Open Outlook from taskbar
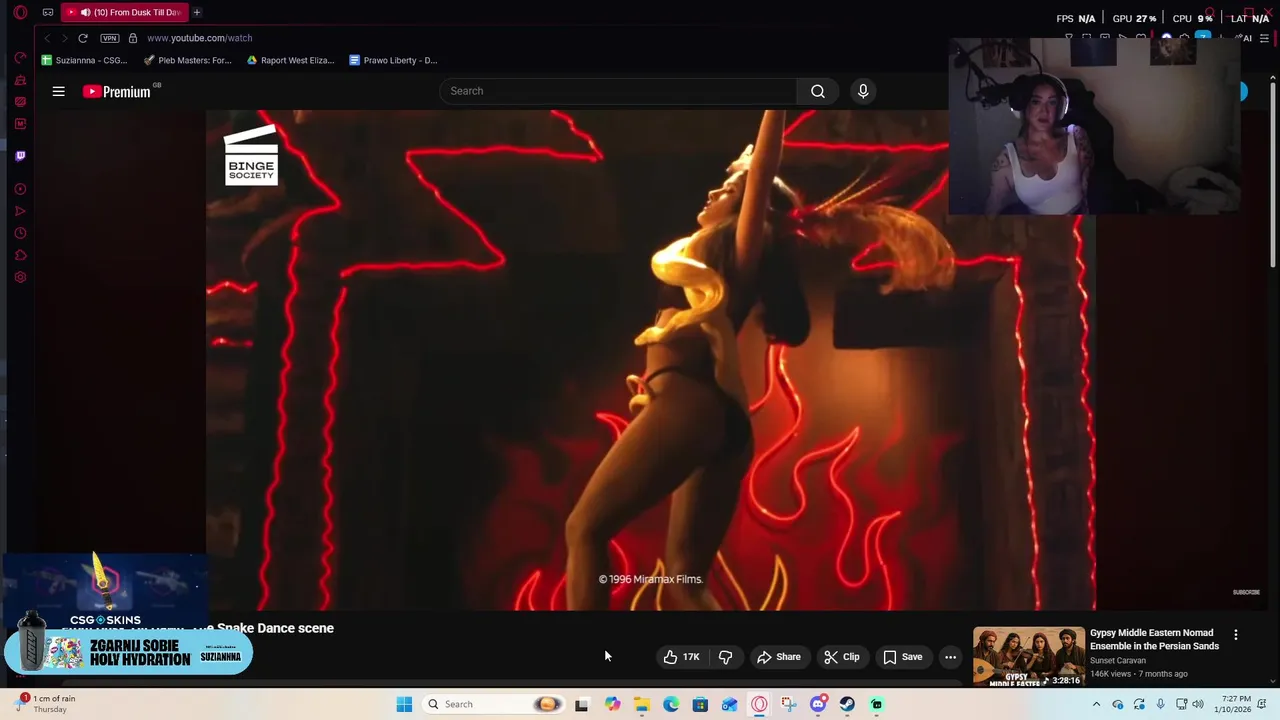The image size is (1280, 720). click(730, 704)
